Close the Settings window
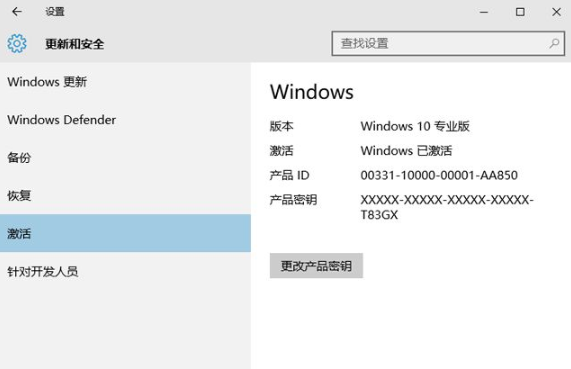Viewport: 571px width, 369px height. (x=556, y=12)
